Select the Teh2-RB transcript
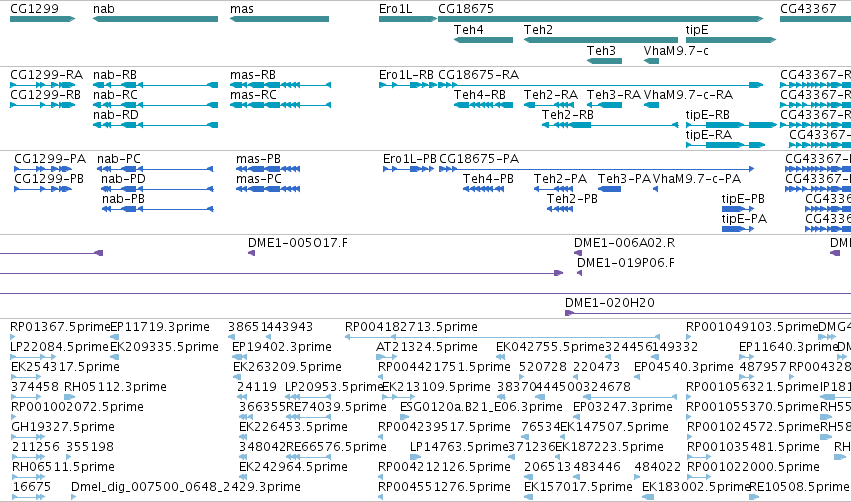The height and width of the screenshot is (502, 851). (610, 125)
